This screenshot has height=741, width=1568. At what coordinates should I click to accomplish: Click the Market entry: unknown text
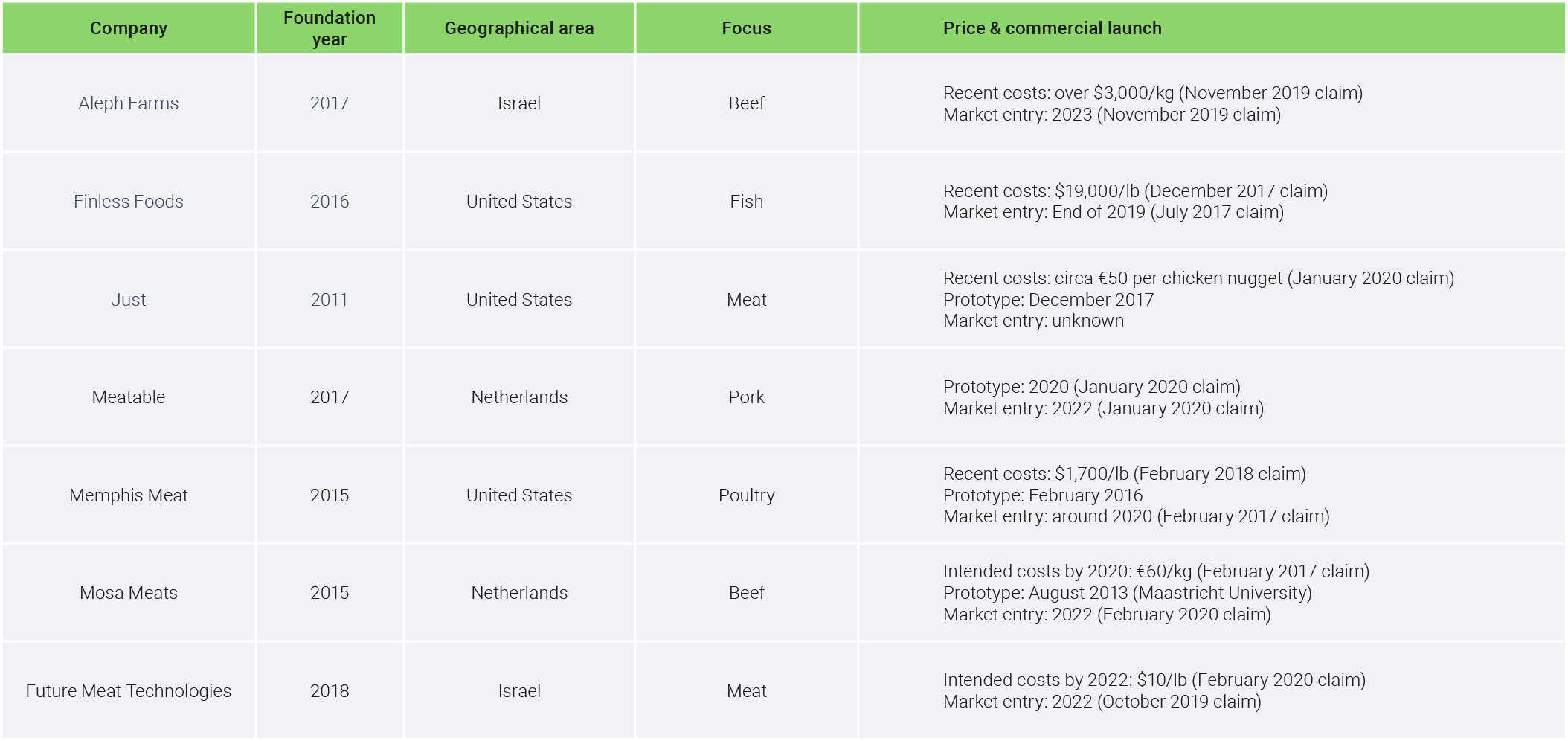(x=1033, y=321)
